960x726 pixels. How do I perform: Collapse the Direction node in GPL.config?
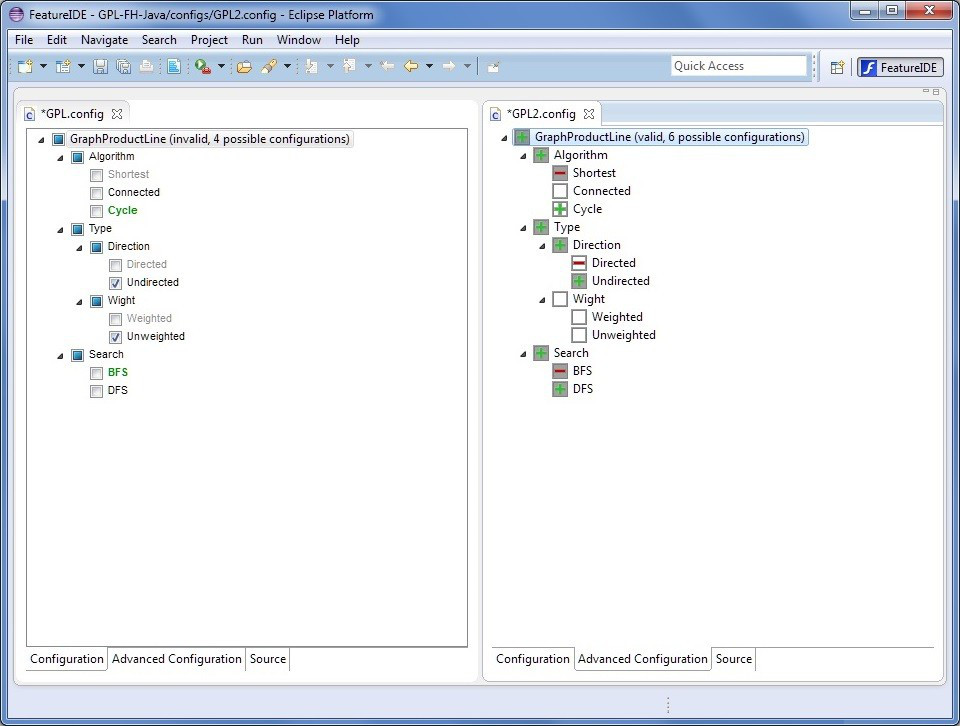[x=79, y=248]
